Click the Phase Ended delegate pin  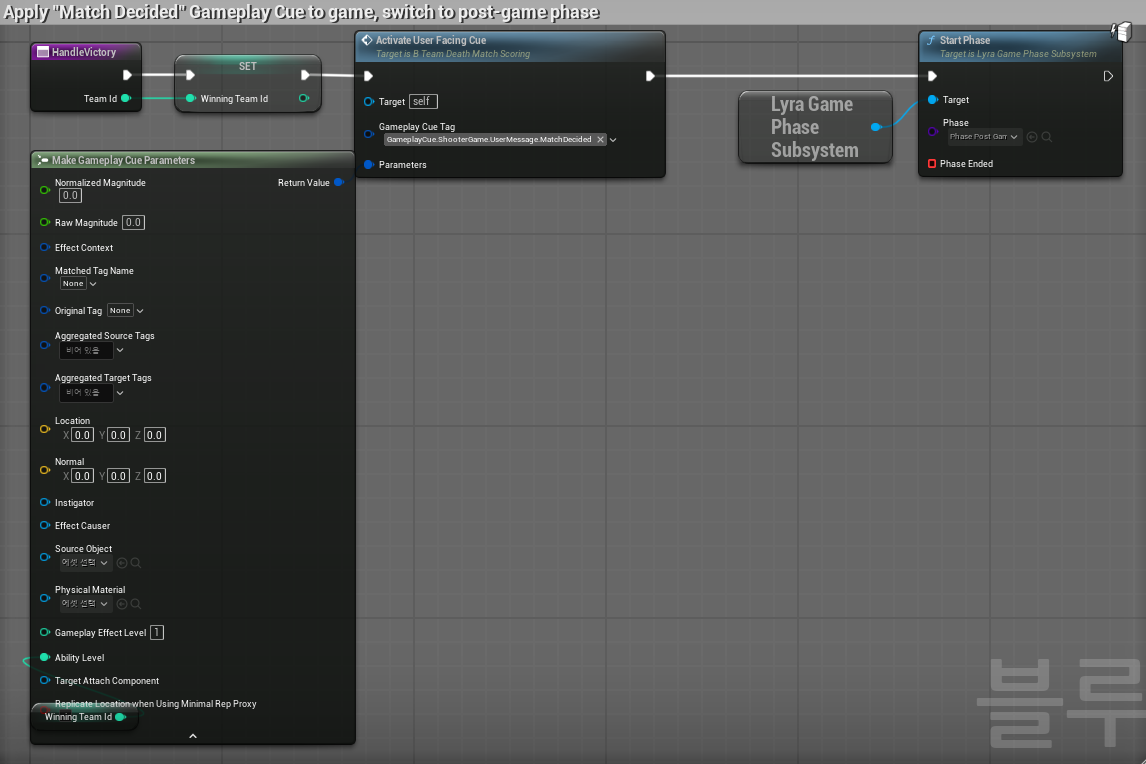point(932,164)
